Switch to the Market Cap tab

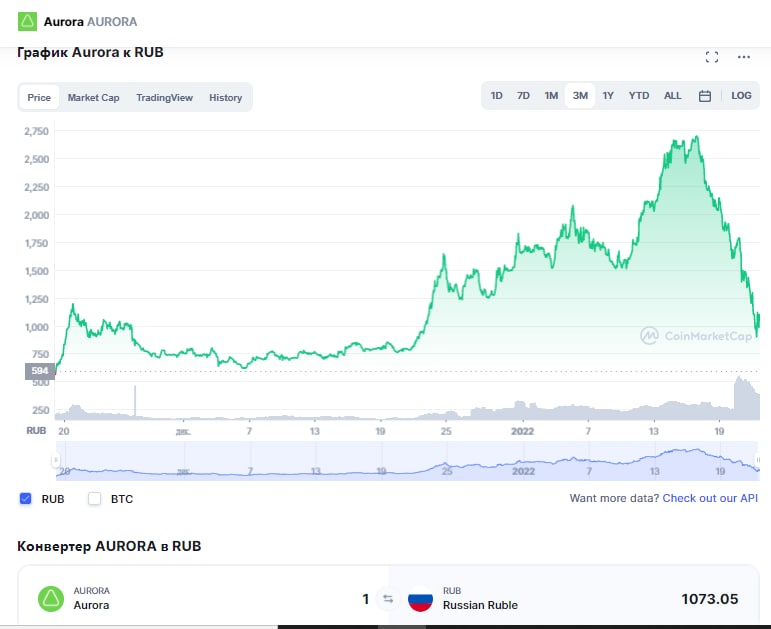[93, 97]
